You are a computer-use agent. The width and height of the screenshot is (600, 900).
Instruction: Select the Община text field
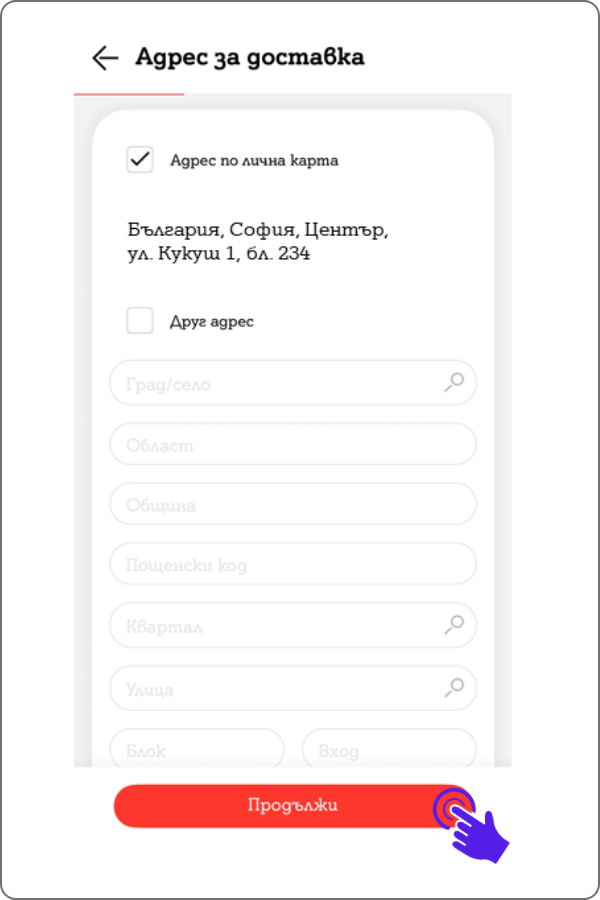point(292,505)
